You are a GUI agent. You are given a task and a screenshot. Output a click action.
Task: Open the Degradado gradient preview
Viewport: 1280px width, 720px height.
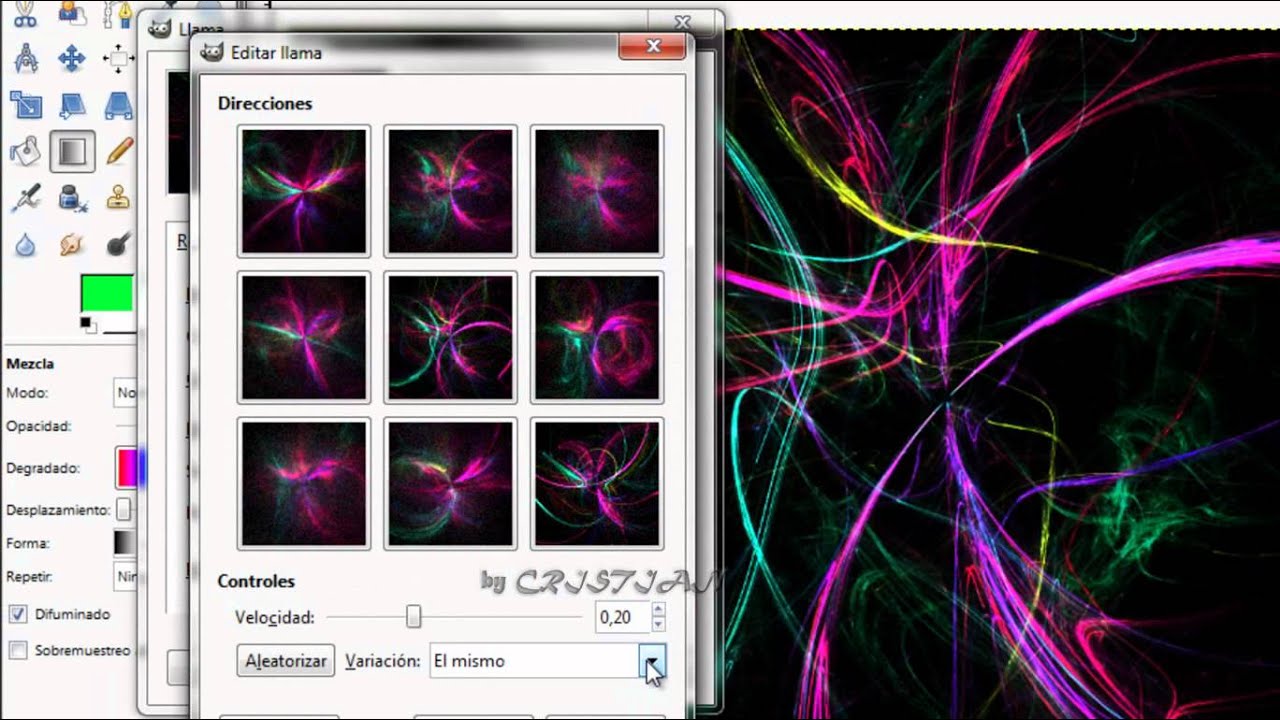pyautogui.click(x=129, y=468)
